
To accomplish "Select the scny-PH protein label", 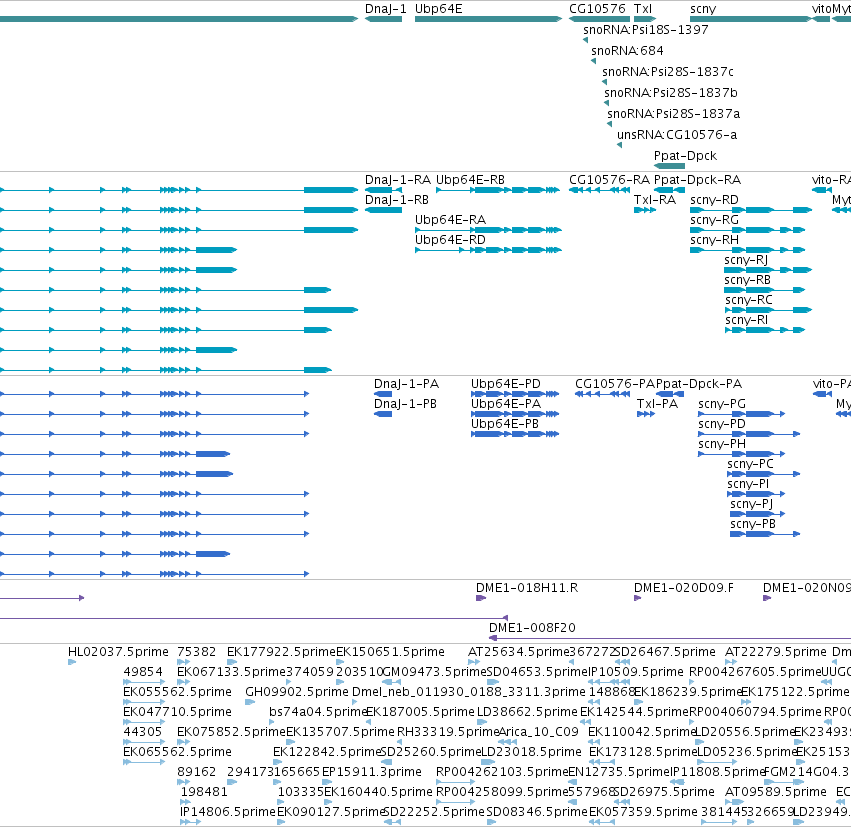I will (722, 444).
